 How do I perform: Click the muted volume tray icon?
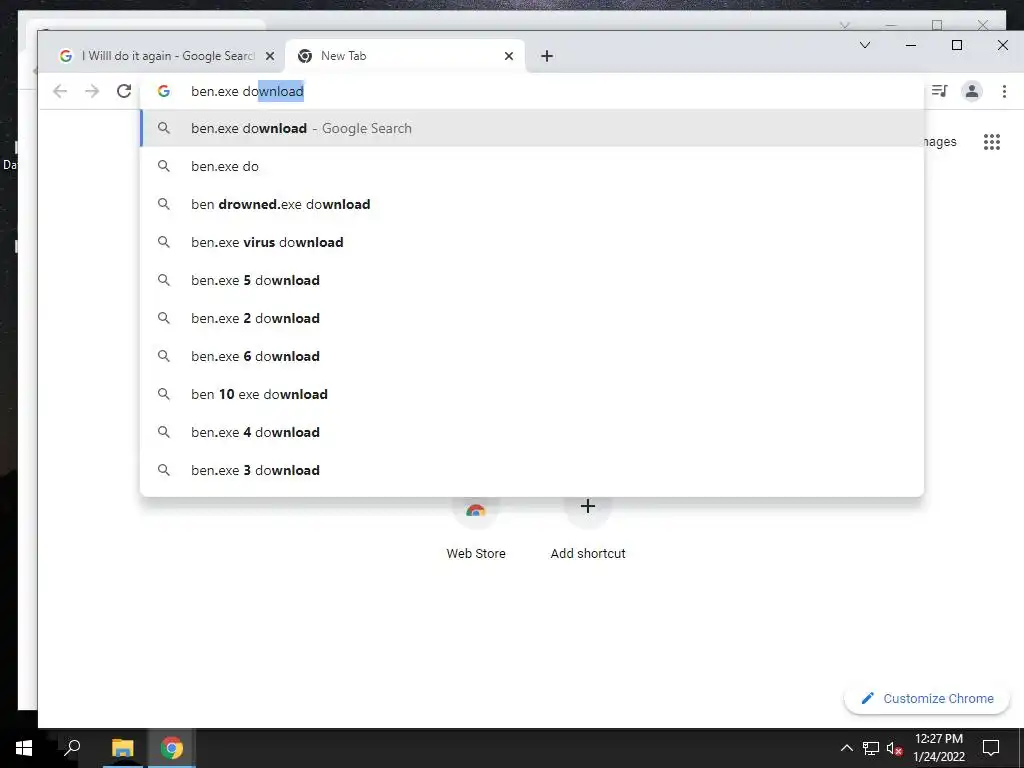pyautogui.click(x=894, y=748)
